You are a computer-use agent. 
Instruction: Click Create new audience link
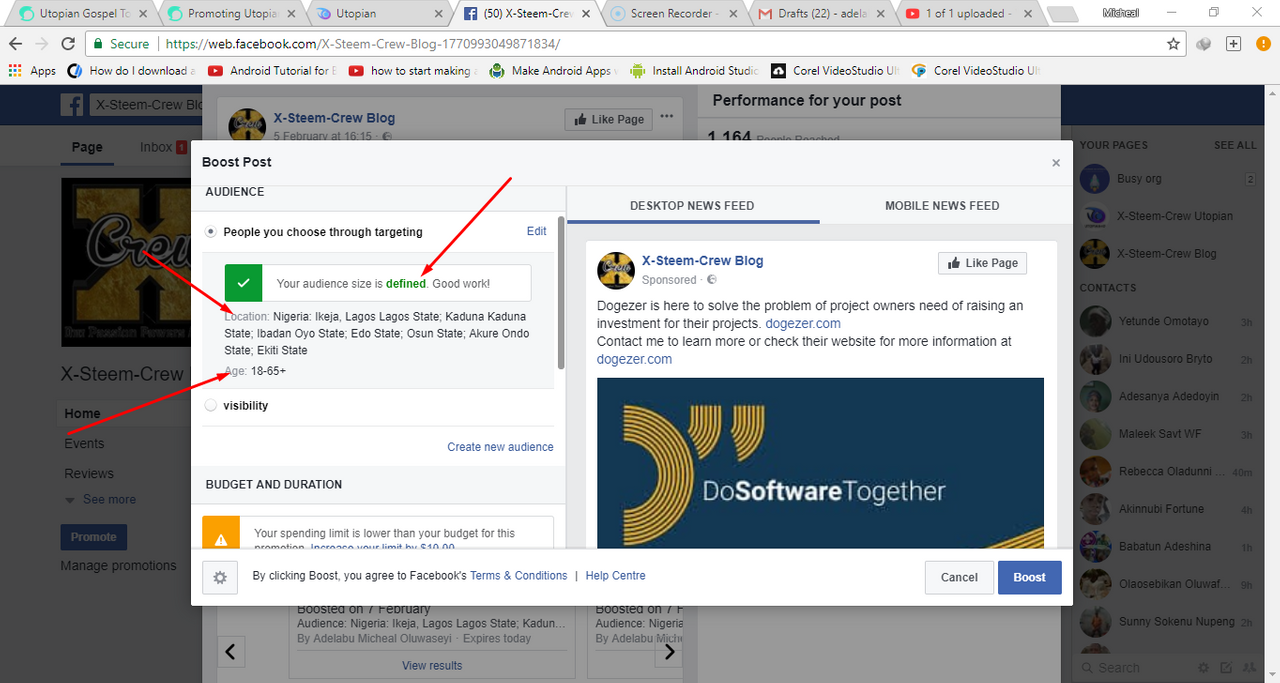[x=500, y=447]
